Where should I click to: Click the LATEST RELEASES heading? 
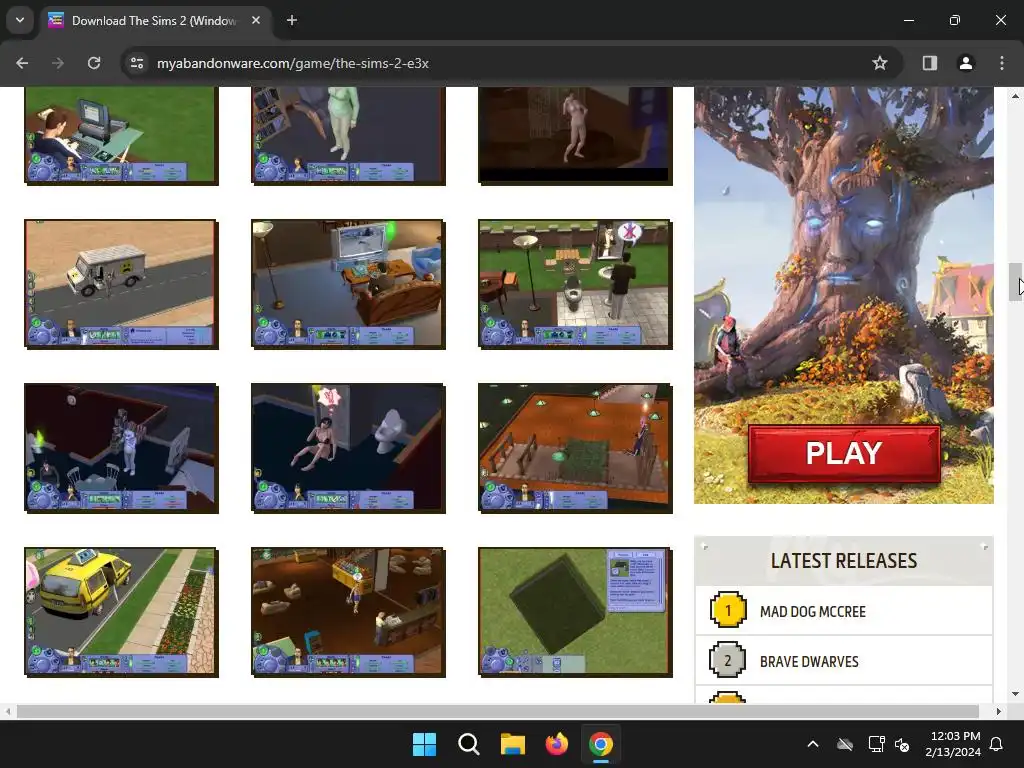tap(844, 561)
